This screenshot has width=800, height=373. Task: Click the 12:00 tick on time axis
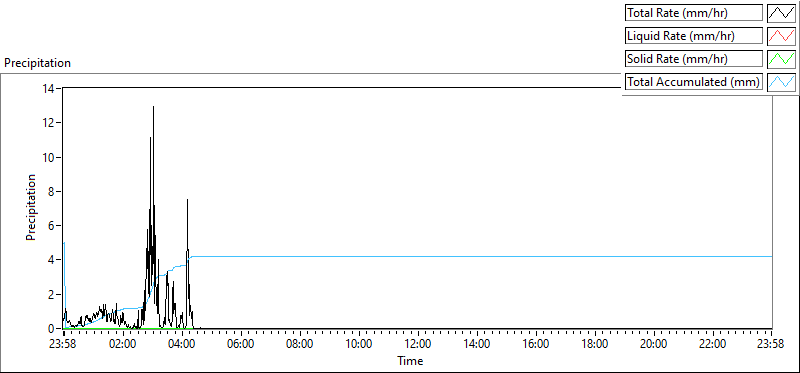pos(418,343)
